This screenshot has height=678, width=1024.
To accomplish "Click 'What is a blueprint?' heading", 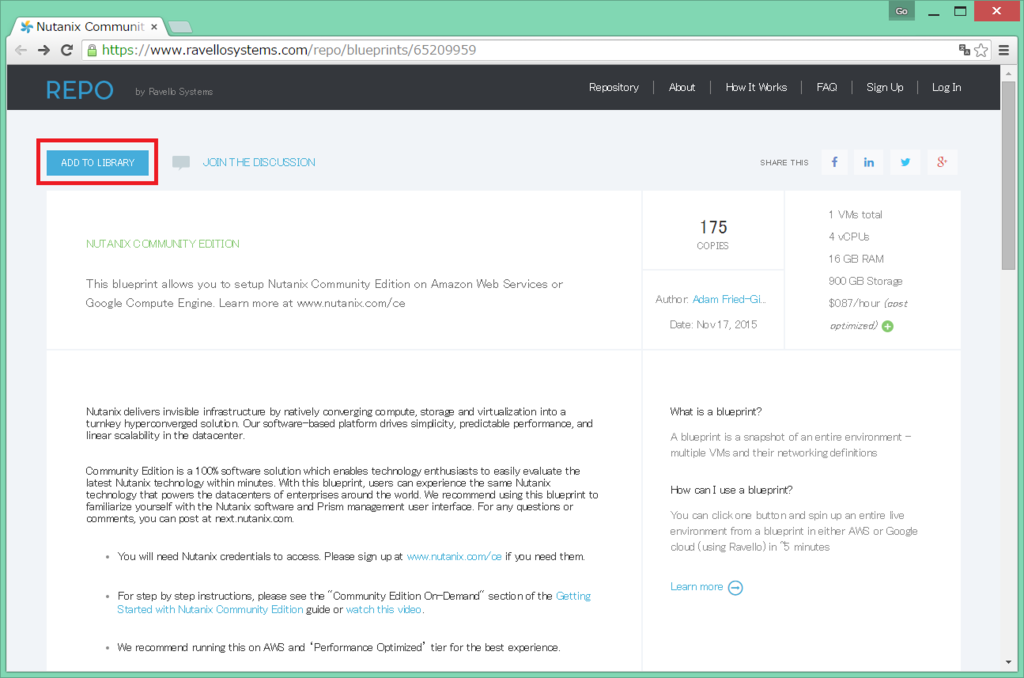I will (716, 412).
